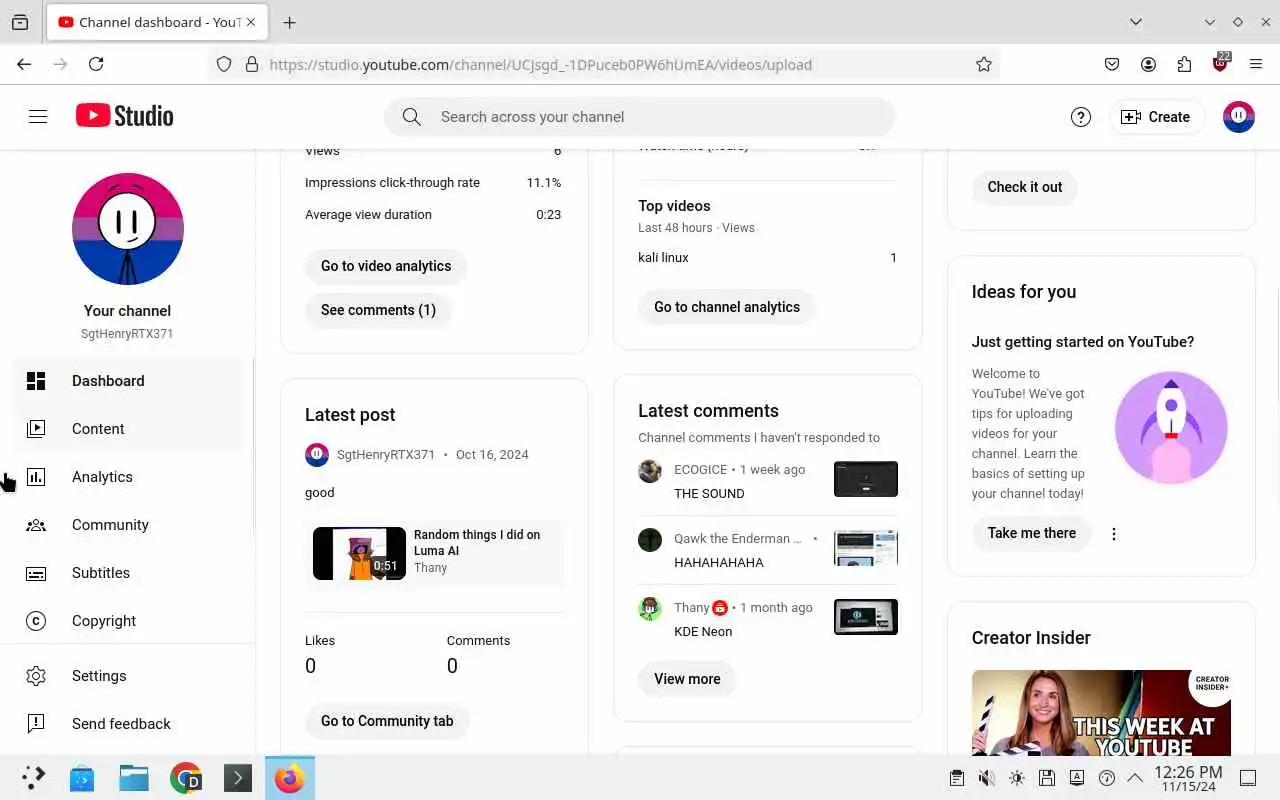The height and width of the screenshot is (800, 1280).
Task: Open new browser tab with plus
Action: coord(289,22)
